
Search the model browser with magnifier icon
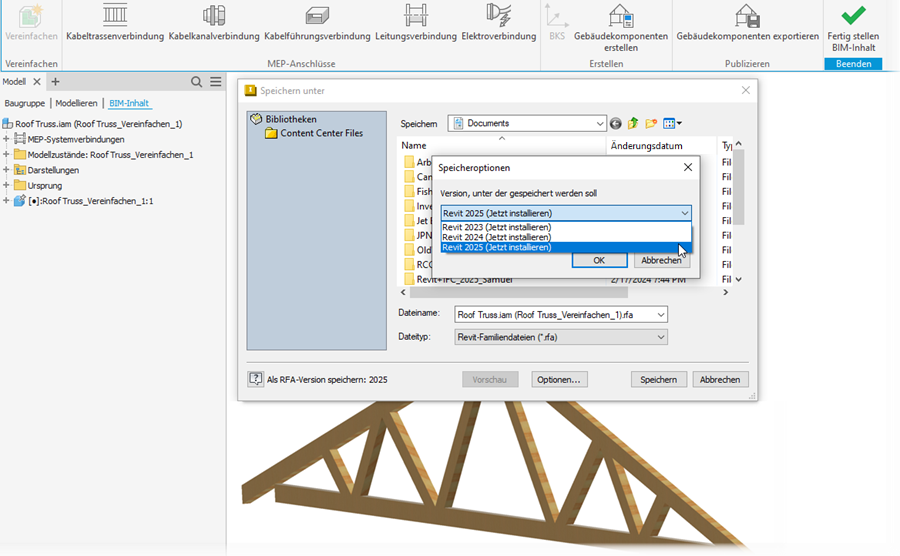196,82
